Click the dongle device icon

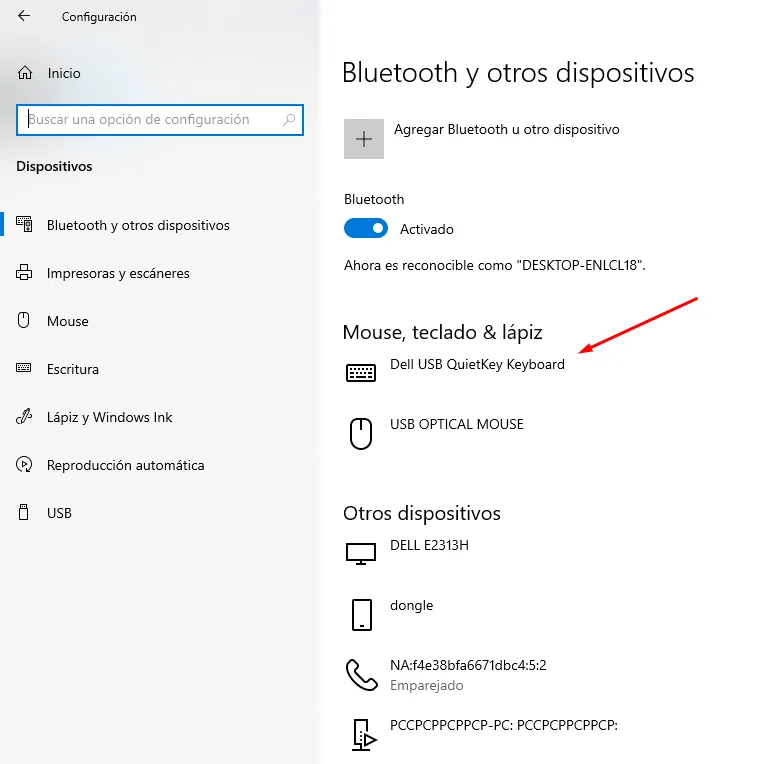point(361,614)
